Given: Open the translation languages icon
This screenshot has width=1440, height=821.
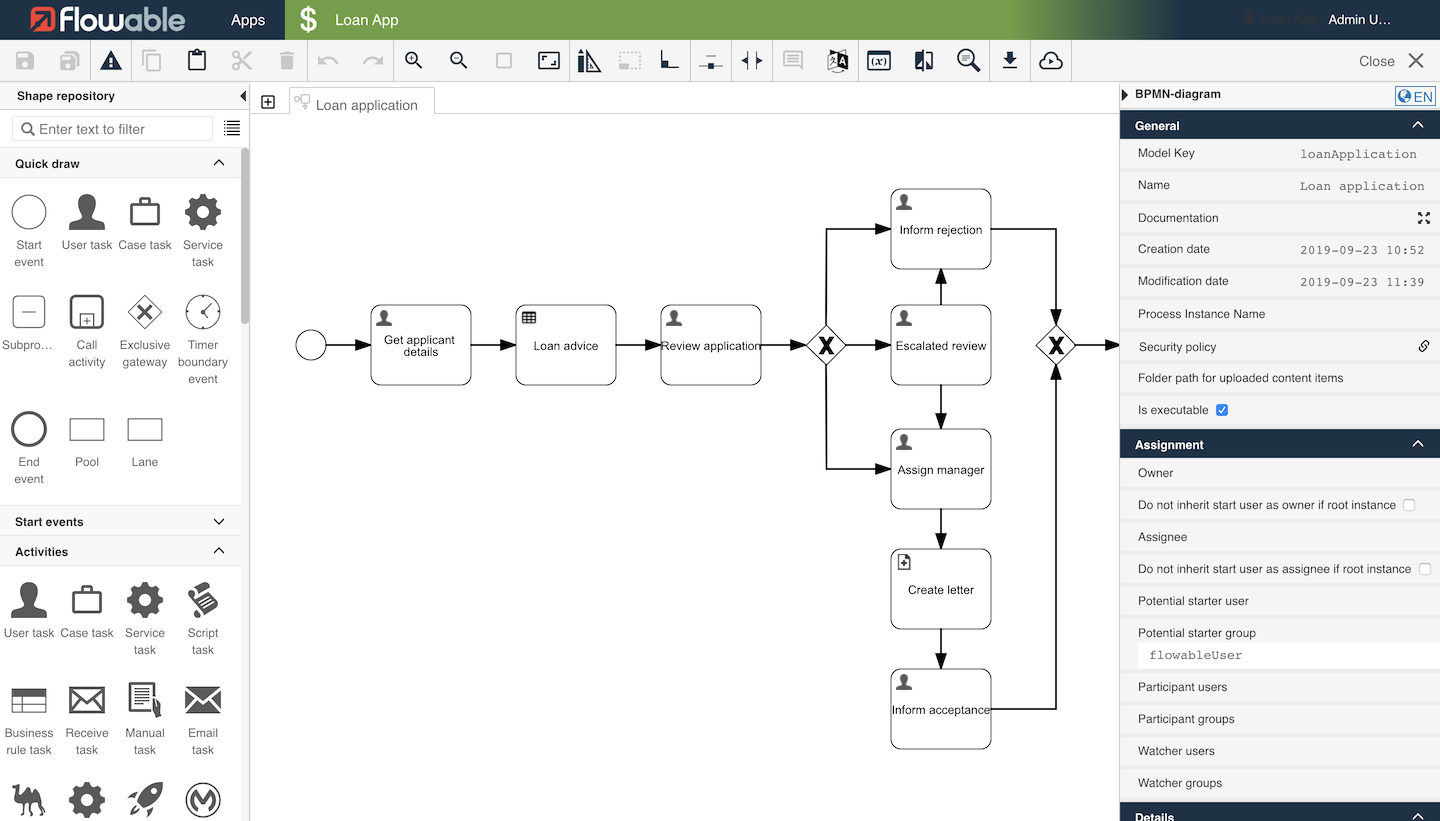Looking at the screenshot, I should click(838, 60).
